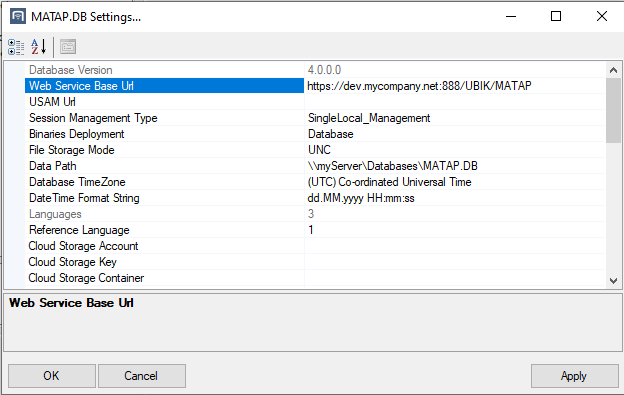Sort properties alphabetically with A-Z icon
The width and height of the screenshot is (624, 395).
(x=39, y=47)
